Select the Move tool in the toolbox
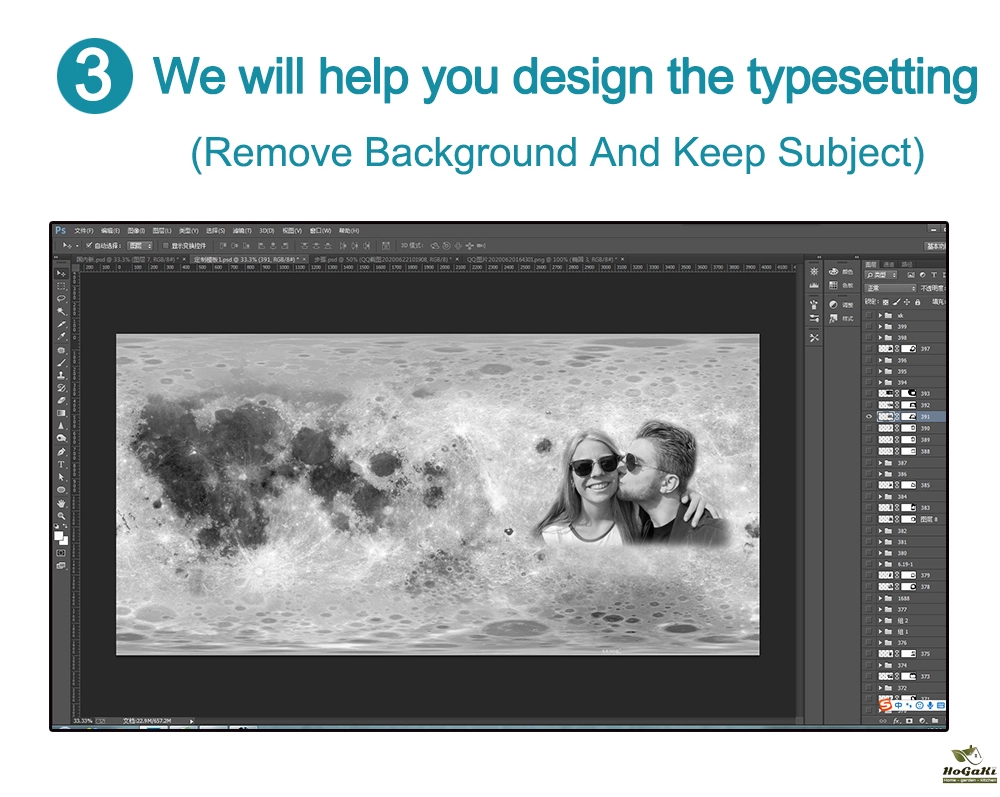1000x797 pixels. pyautogui.click(x=61, y=273)
